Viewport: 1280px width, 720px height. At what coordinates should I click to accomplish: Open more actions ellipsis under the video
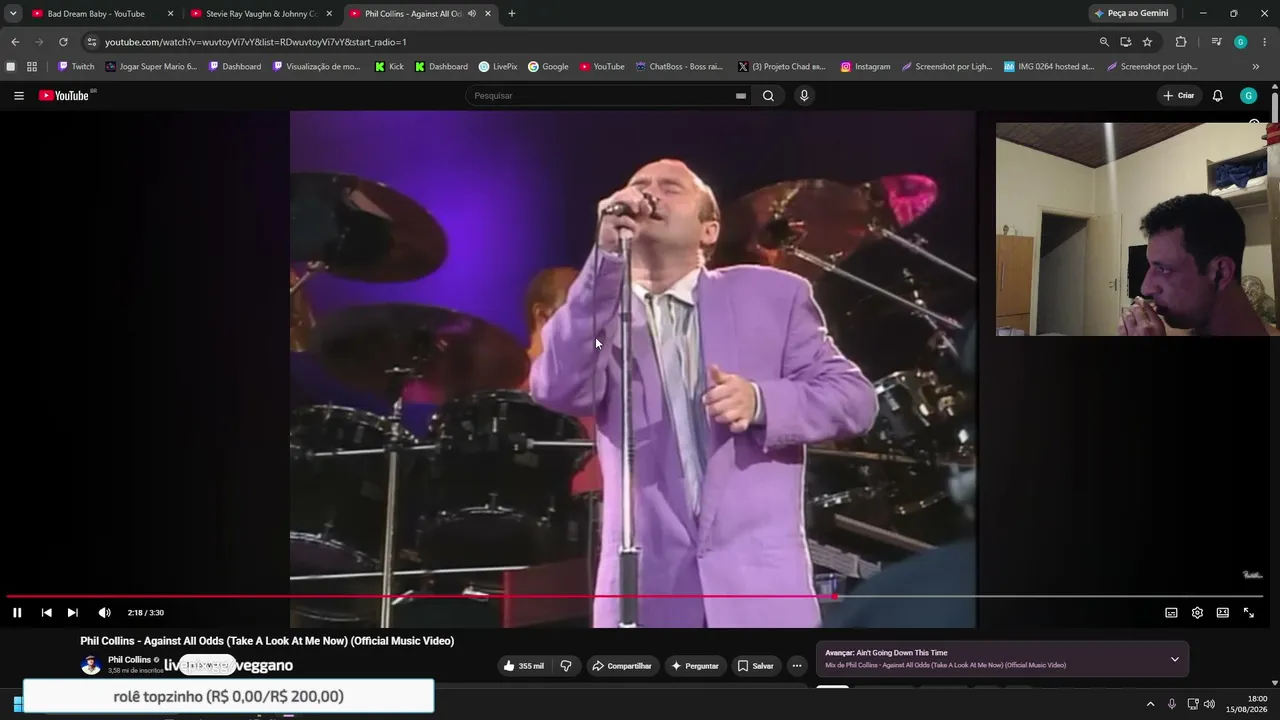[797, 666]
